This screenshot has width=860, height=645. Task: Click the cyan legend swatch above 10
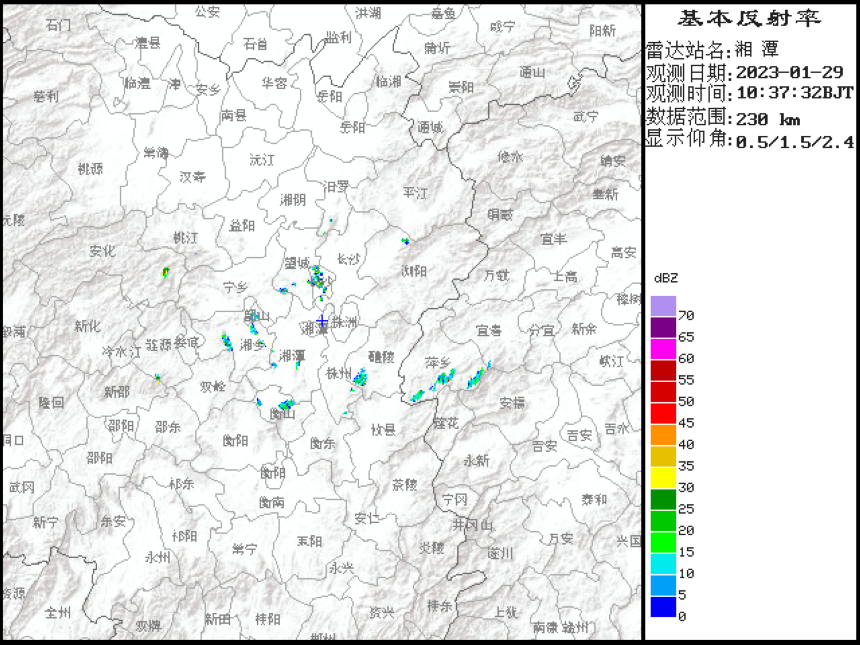point(663,564)
